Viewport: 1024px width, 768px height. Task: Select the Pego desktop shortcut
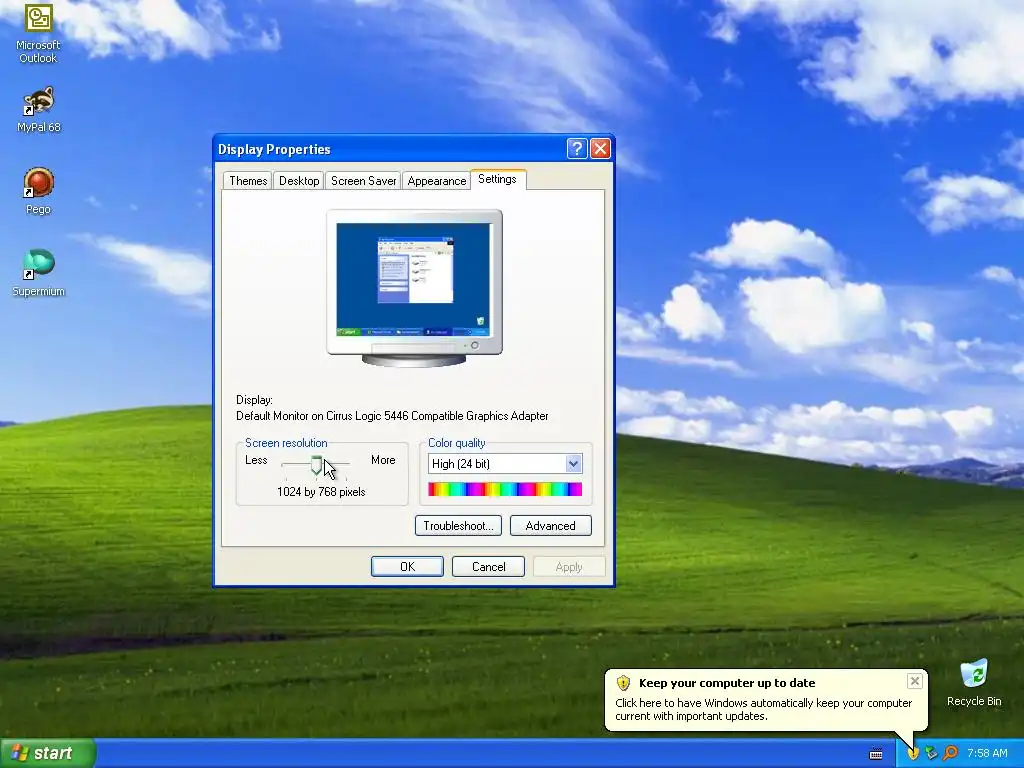point(38,191)
